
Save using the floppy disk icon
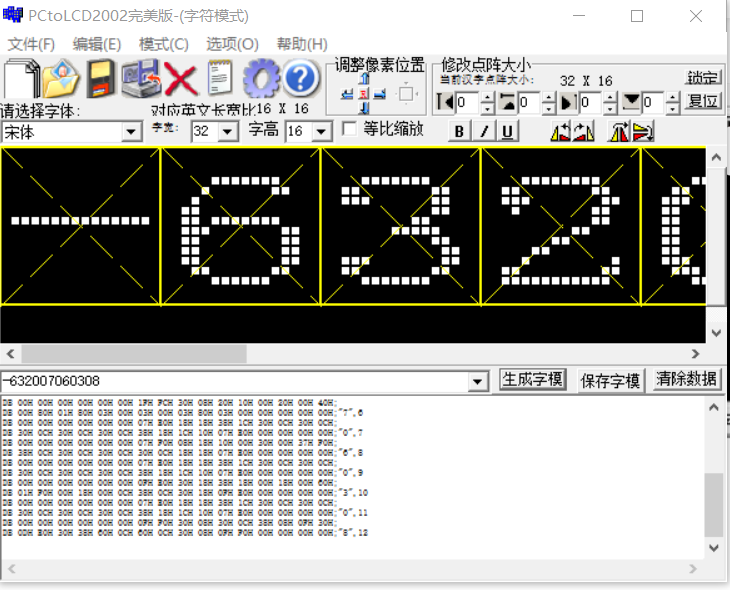(x=101, y=78)
